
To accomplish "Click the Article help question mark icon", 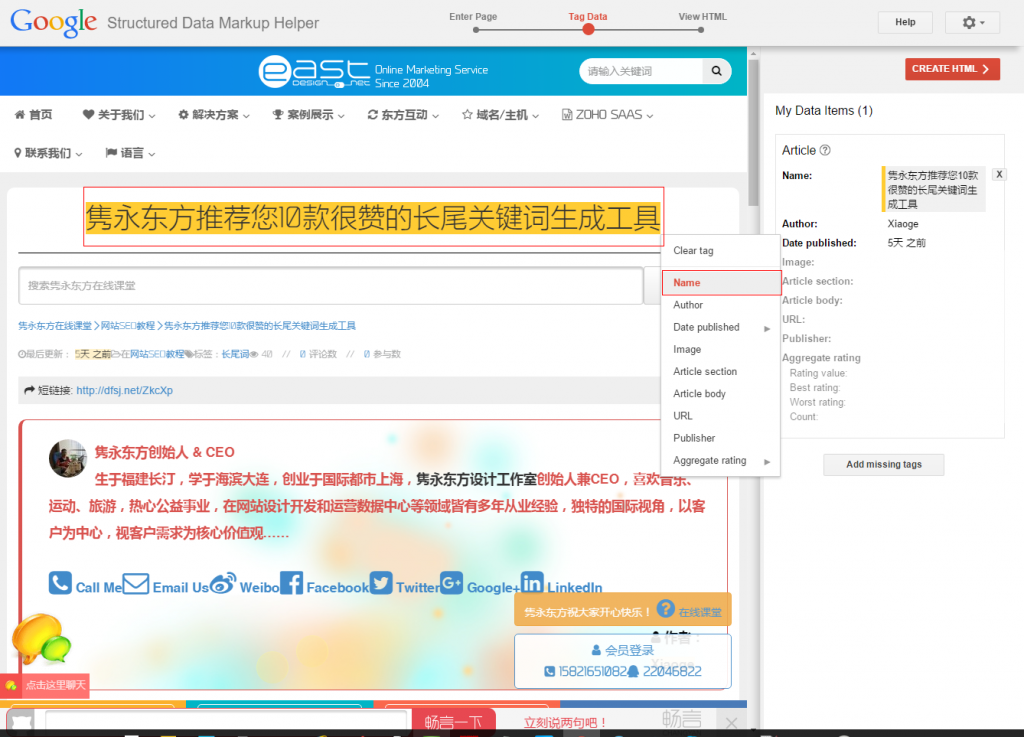I will pyautogui.click(x=825, y=151).
